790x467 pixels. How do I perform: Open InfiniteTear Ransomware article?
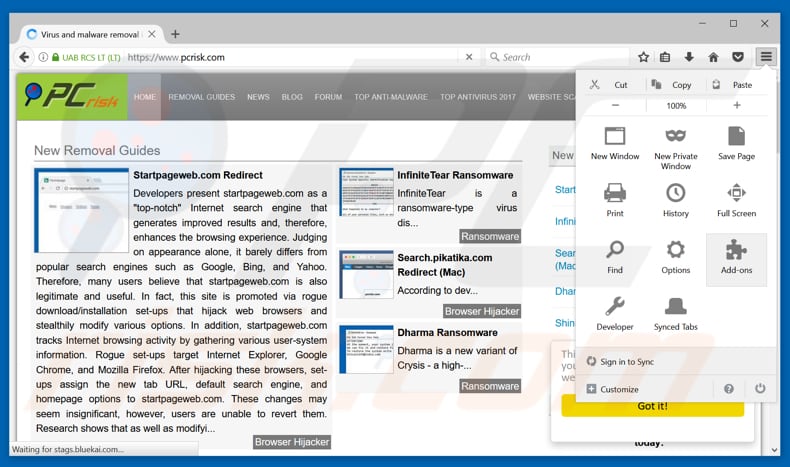point(455,175)
